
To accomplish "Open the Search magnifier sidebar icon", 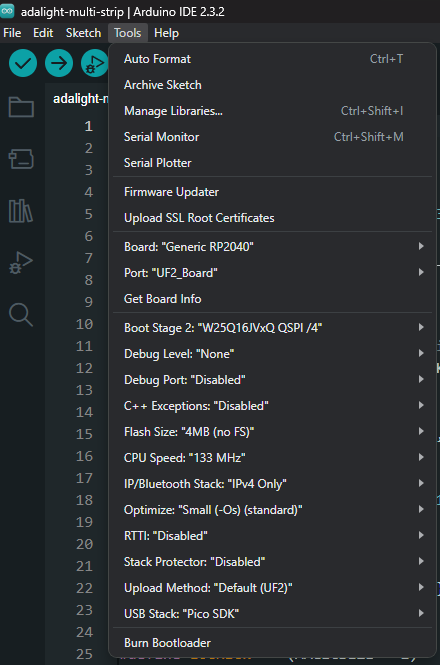I will (21, 315).
